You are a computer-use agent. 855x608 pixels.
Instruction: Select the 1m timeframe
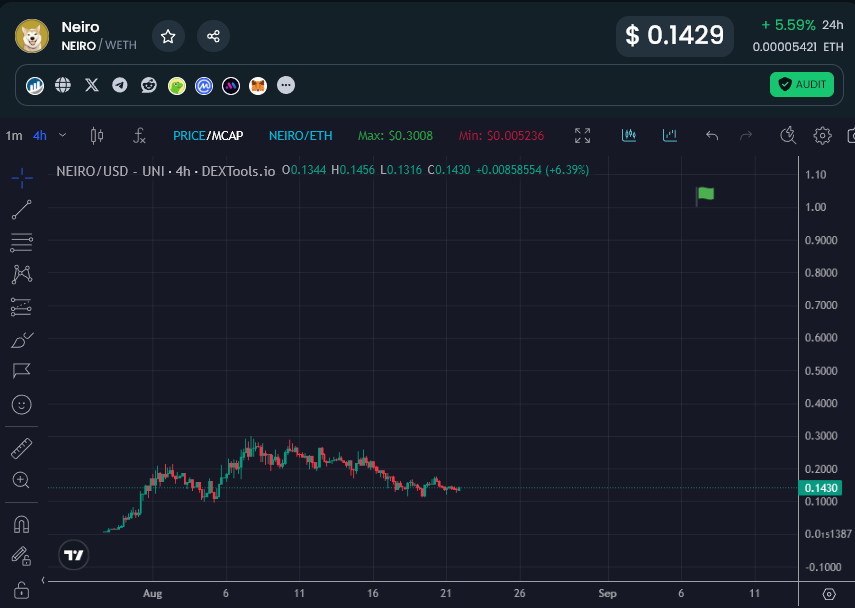[x=14, y=136]
